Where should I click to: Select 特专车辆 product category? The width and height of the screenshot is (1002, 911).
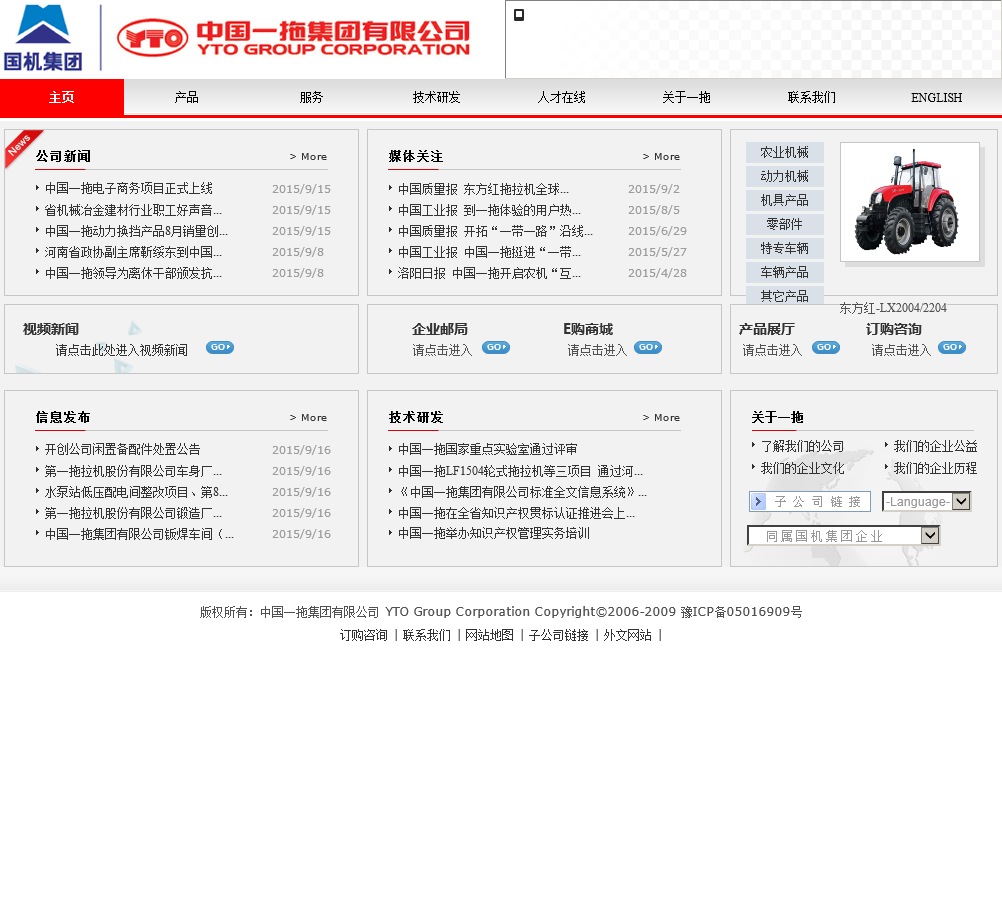pyautogui.click(x=785, y=249)
